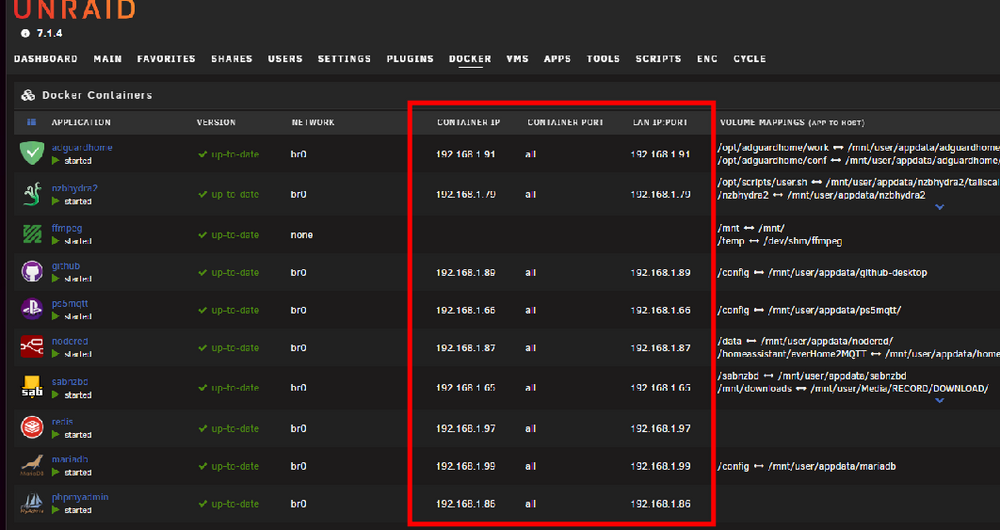
Task: Click the phpmyadmin sailboat icon
Action: pyautogui.click(x=32, y=503)
